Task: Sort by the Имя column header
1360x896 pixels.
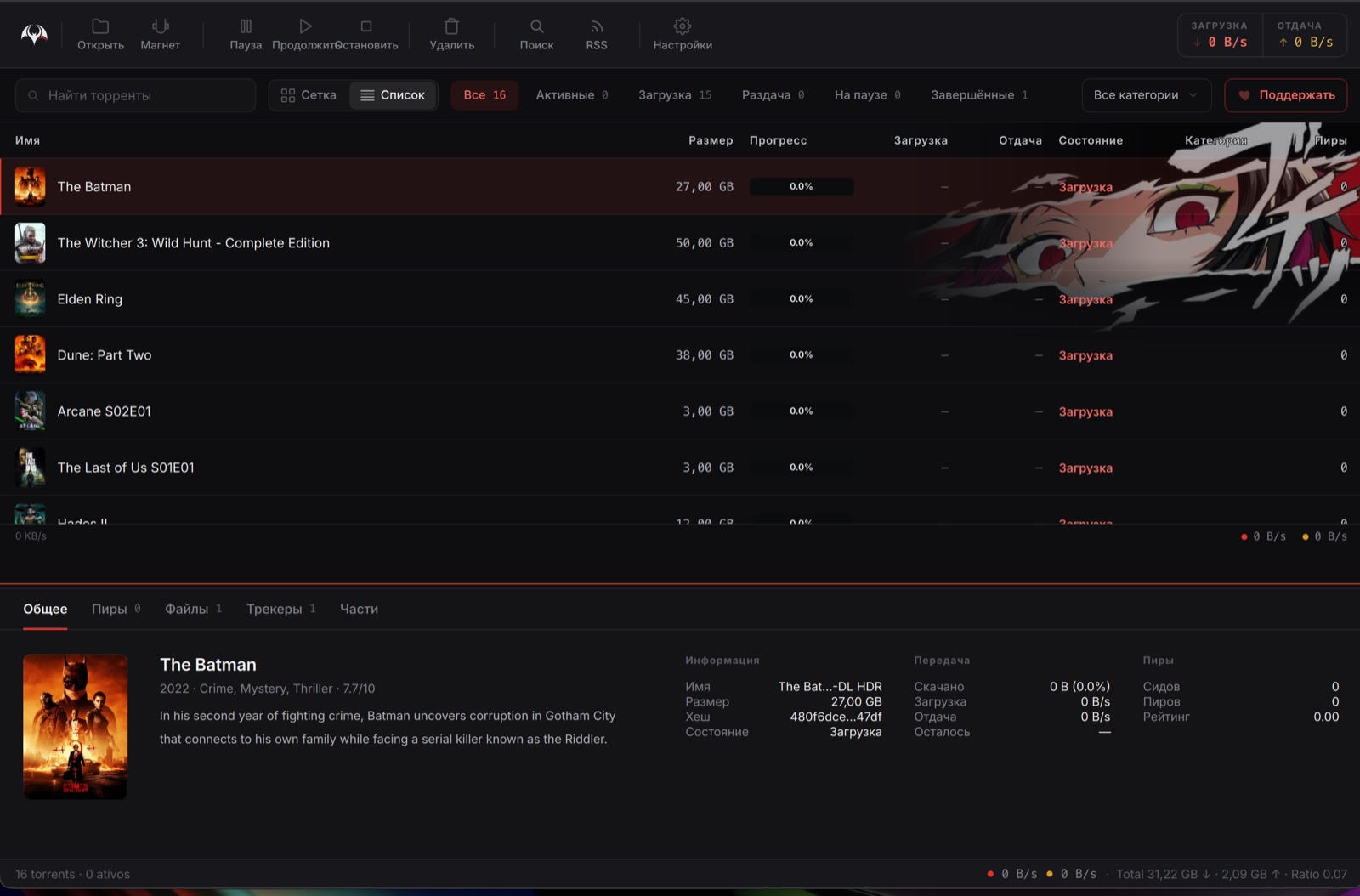Action: click(27, 140)
